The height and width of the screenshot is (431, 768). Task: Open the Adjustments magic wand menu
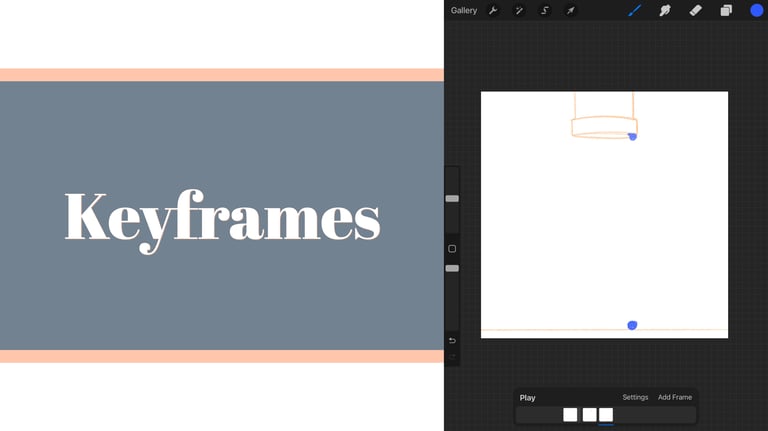(x=519, y=10)
